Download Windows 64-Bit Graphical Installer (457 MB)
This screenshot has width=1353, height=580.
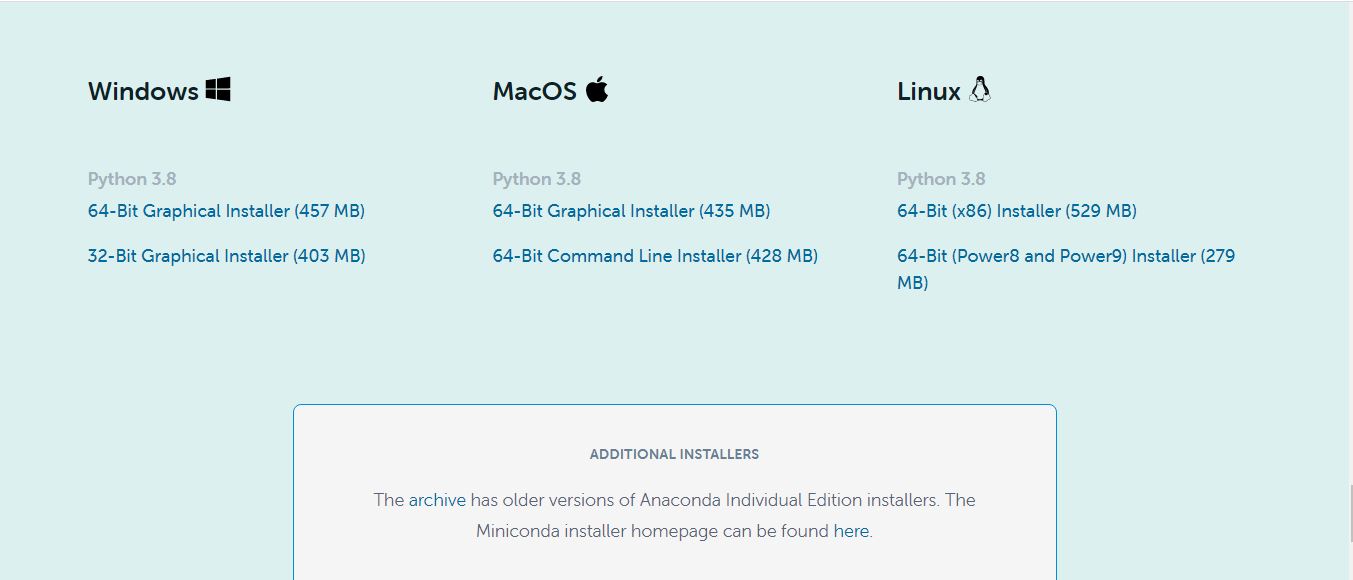pos(226,211)
